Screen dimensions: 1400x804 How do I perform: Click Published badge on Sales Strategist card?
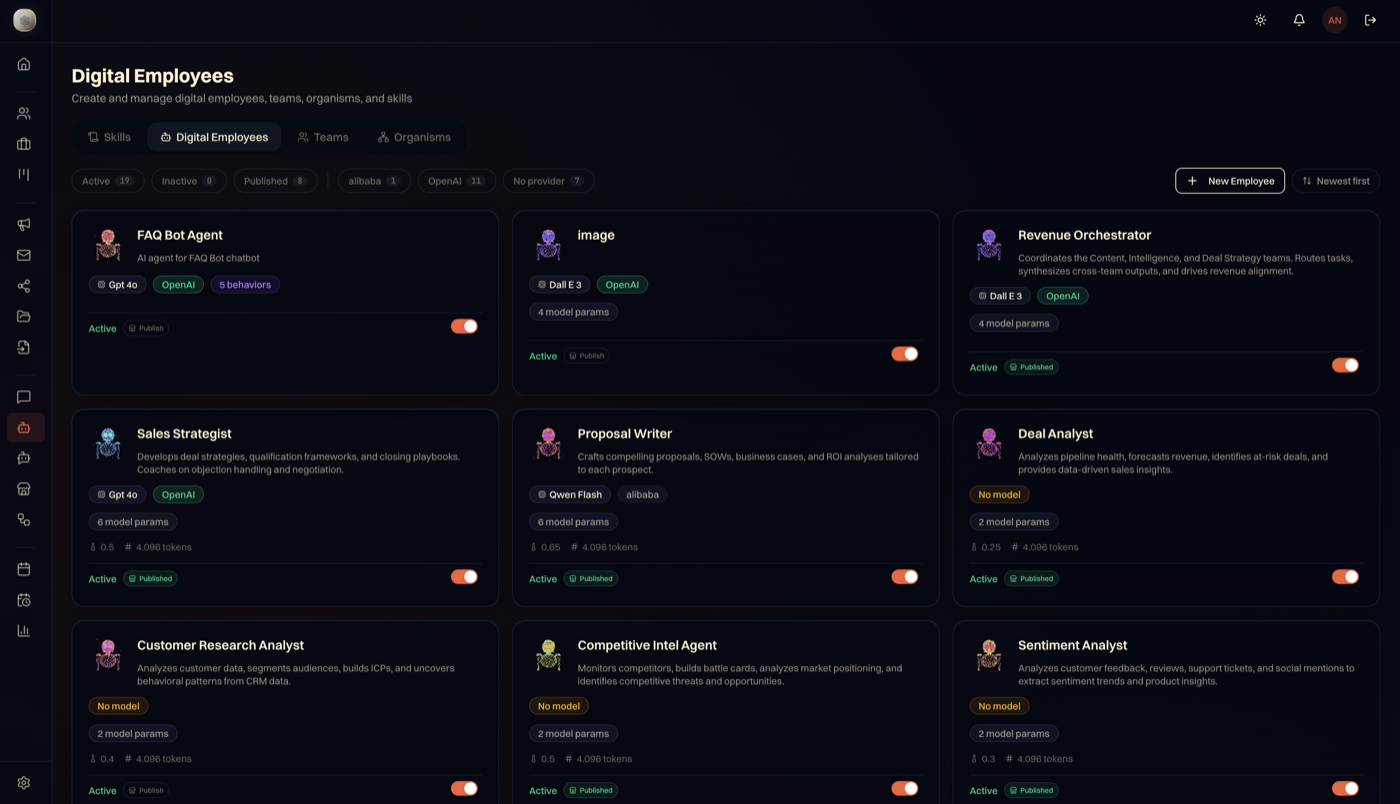click(x=150, y=578)
